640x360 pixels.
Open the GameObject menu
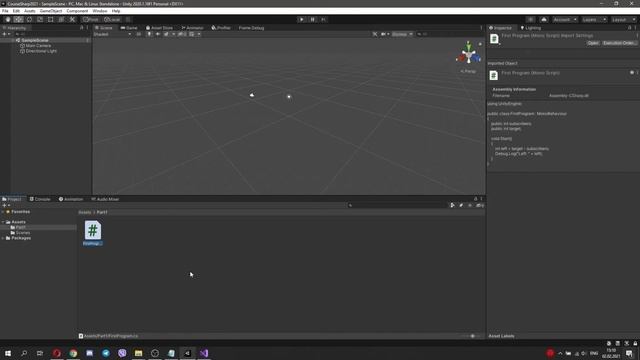(x=51, y=11)
